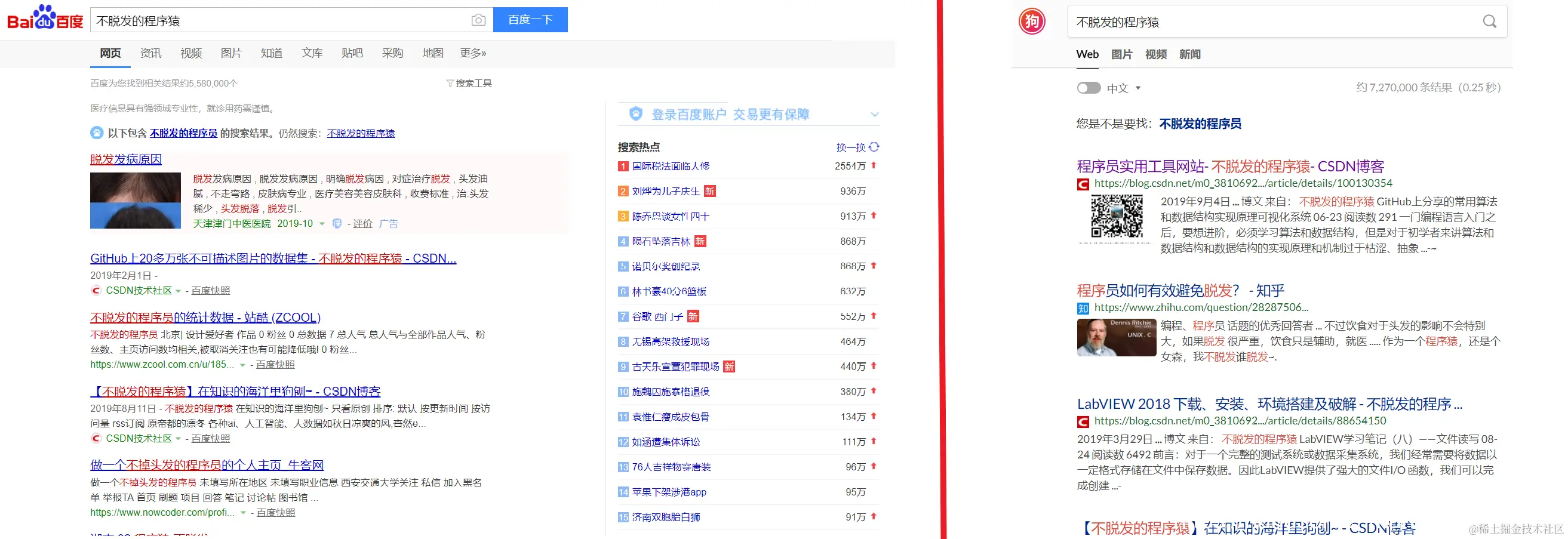Viewport: 1568px width, 539px height.
Task: Select the 网页 tab
Action: (x=110, y=53)
